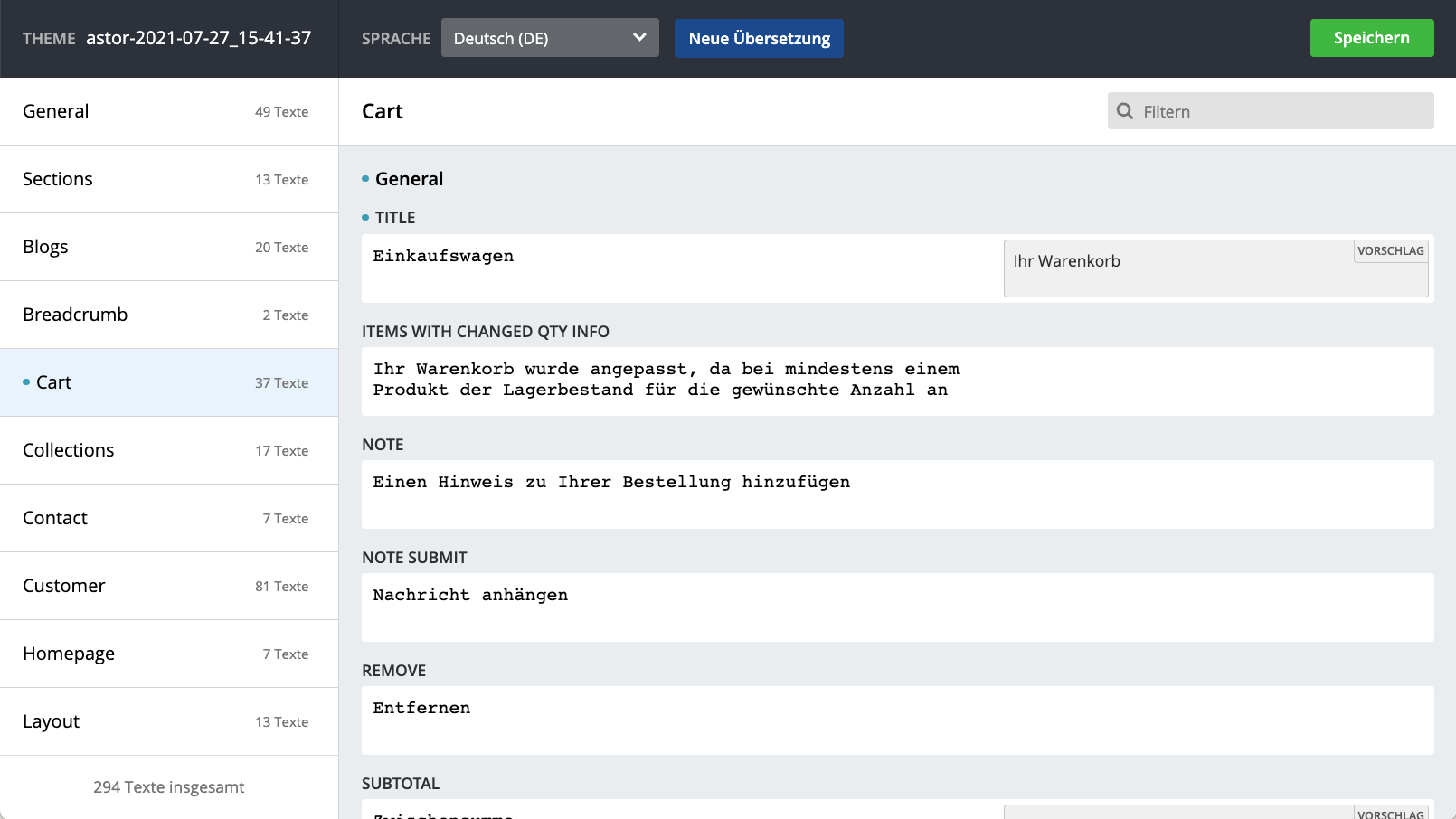Edit the REMOVE field Entfernen
The image size is (1456, 819).
pyautogui.click(x=898, y=720)
